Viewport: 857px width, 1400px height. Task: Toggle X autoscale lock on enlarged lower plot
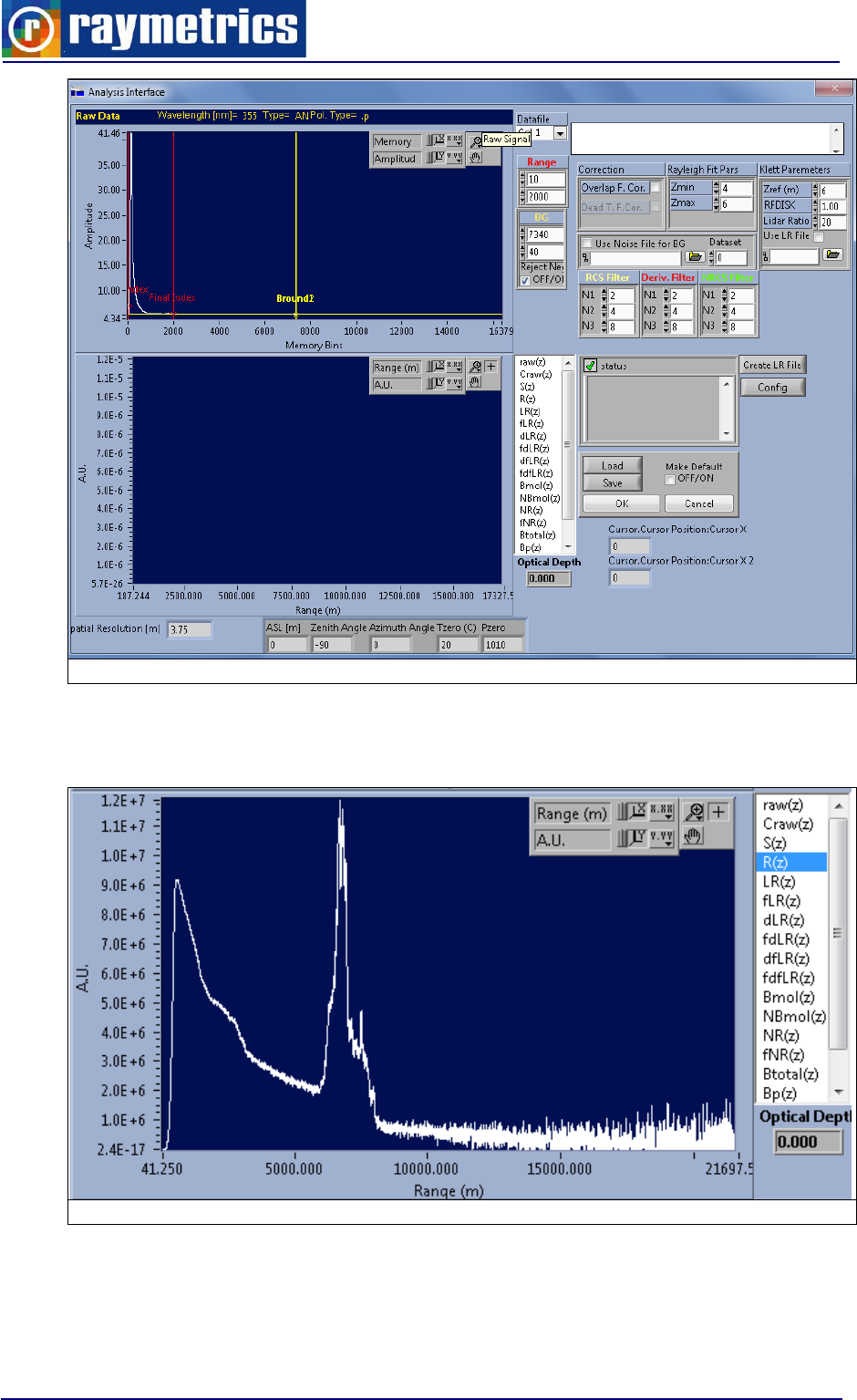pos(633,812)
